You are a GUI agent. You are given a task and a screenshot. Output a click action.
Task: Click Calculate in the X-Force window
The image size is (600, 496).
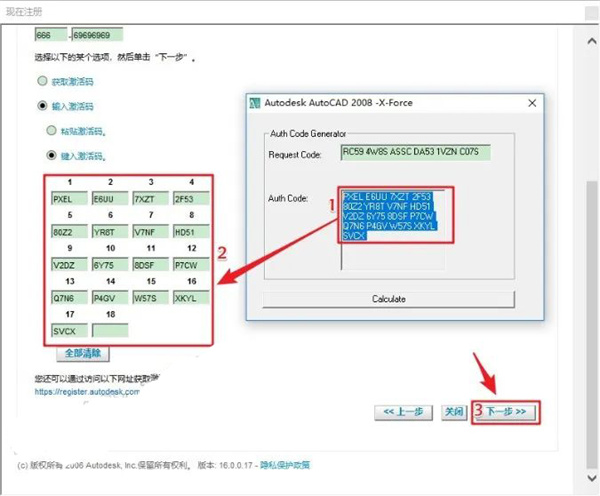[389, 299]
